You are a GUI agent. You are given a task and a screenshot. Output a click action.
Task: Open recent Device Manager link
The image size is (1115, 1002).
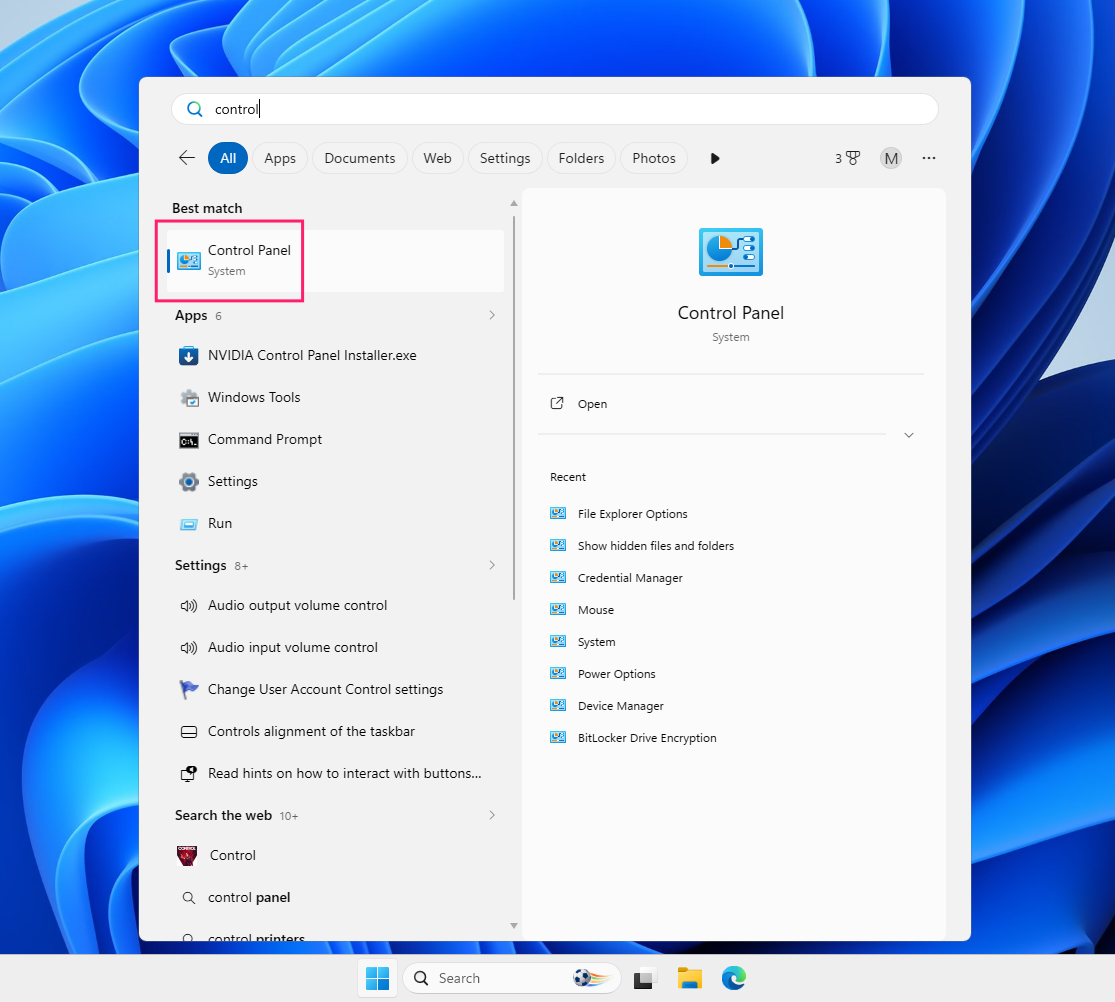coord(621,706)
